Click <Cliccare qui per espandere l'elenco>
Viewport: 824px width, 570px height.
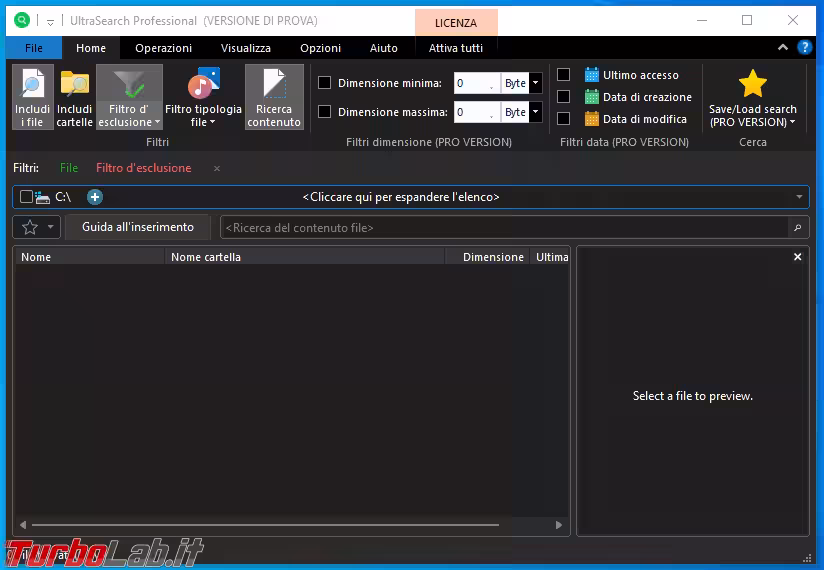point(401,197)
